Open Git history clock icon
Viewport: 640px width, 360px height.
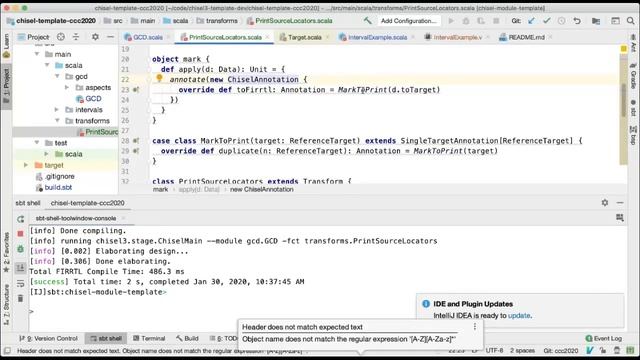tap(562, 21)
